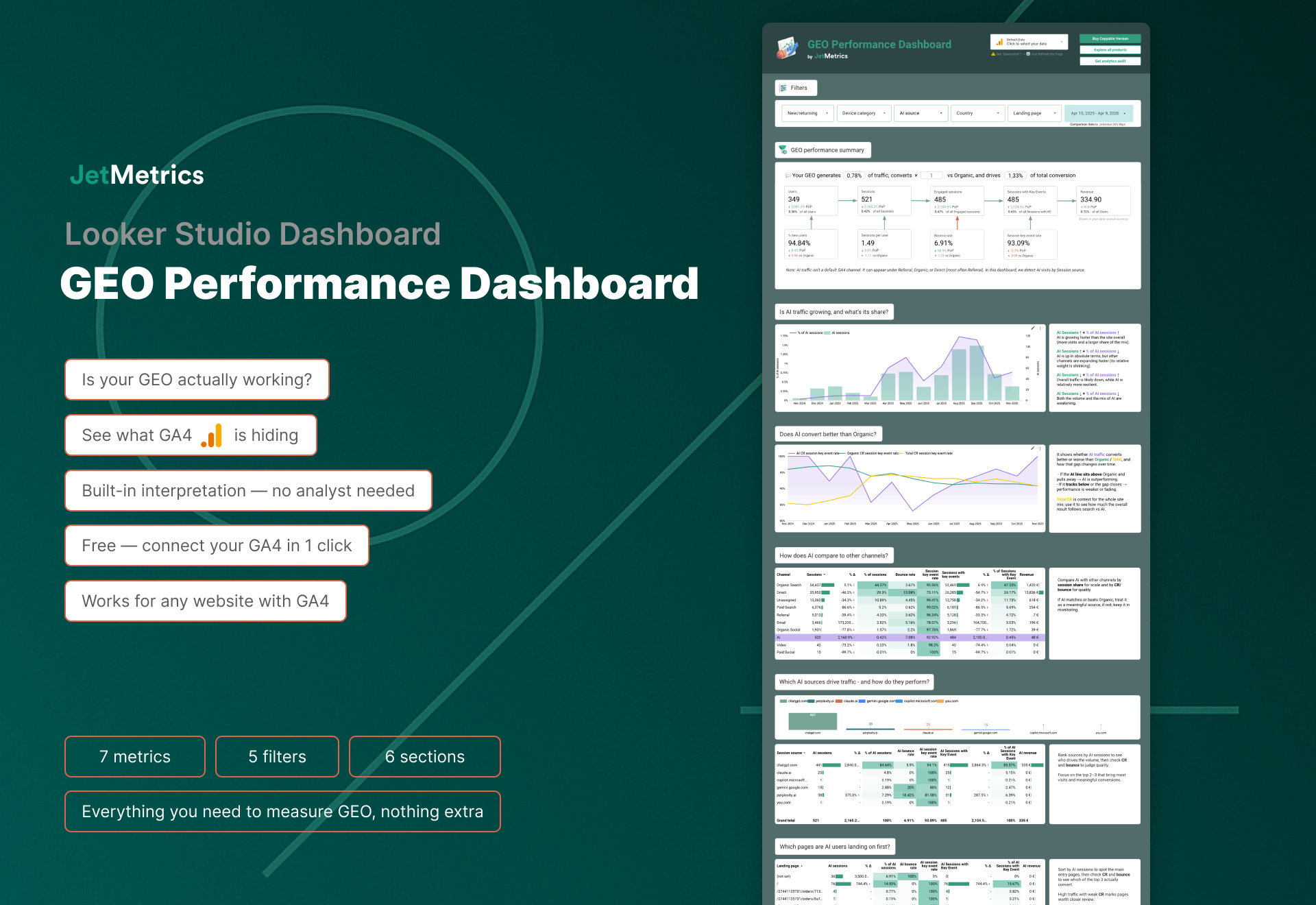Sort channel table by Sessions column header
This screenshot has width=1316, height=905.
tap(815, 575)
